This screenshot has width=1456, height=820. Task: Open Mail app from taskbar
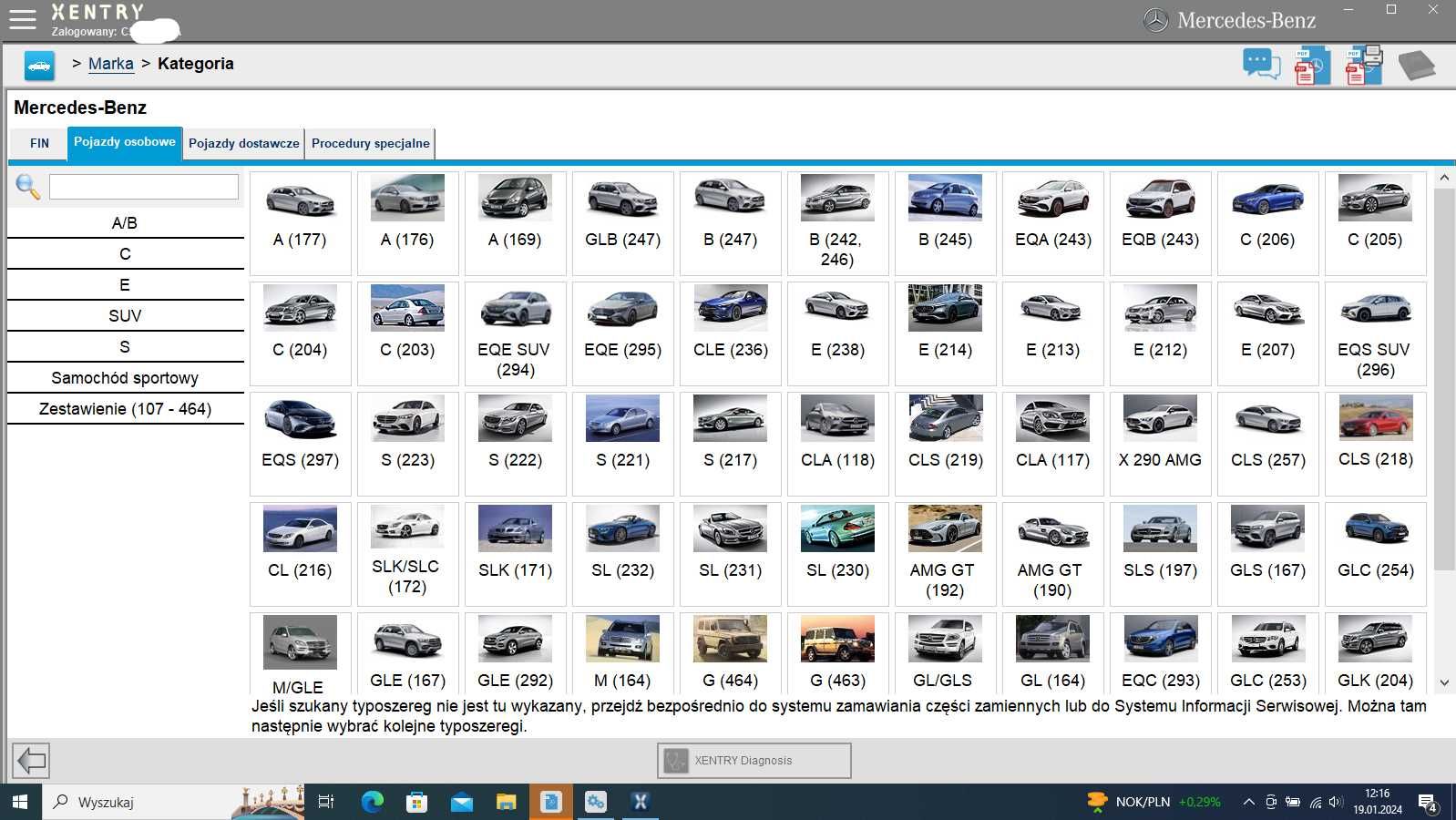[x=461, y=802]
